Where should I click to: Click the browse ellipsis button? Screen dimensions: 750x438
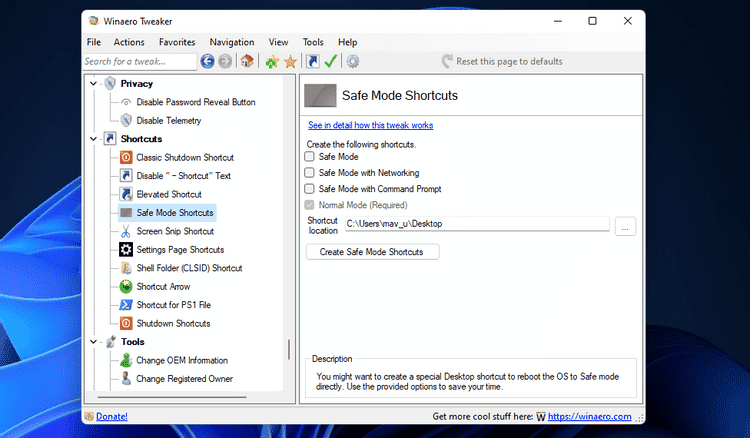pyautogui.click(x=625, y=226)
